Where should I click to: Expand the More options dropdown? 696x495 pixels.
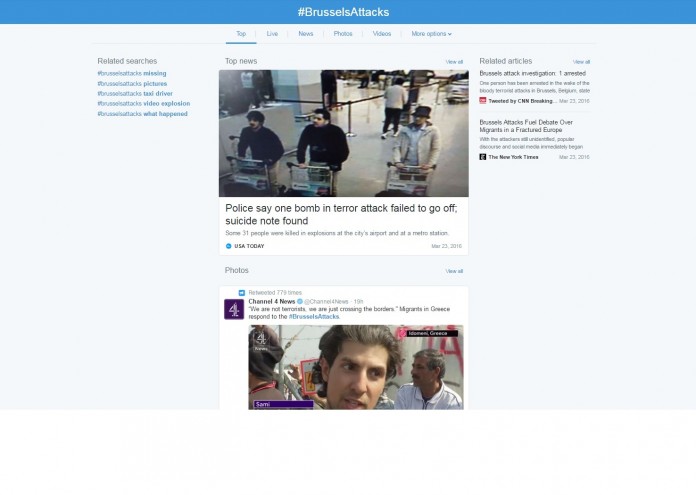[431, 34]
